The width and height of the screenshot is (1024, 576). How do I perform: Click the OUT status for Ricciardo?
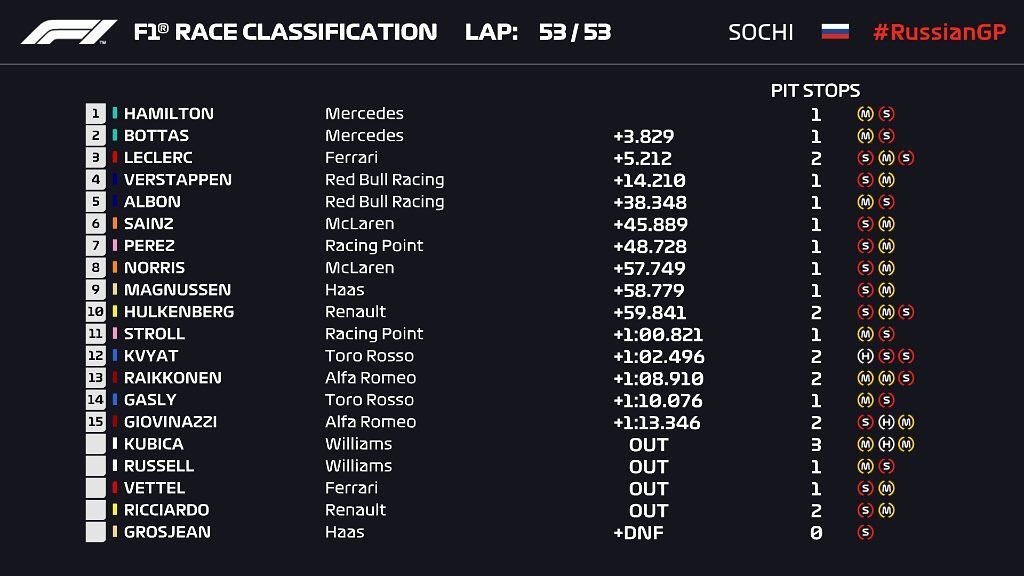(x=648, y=511)
